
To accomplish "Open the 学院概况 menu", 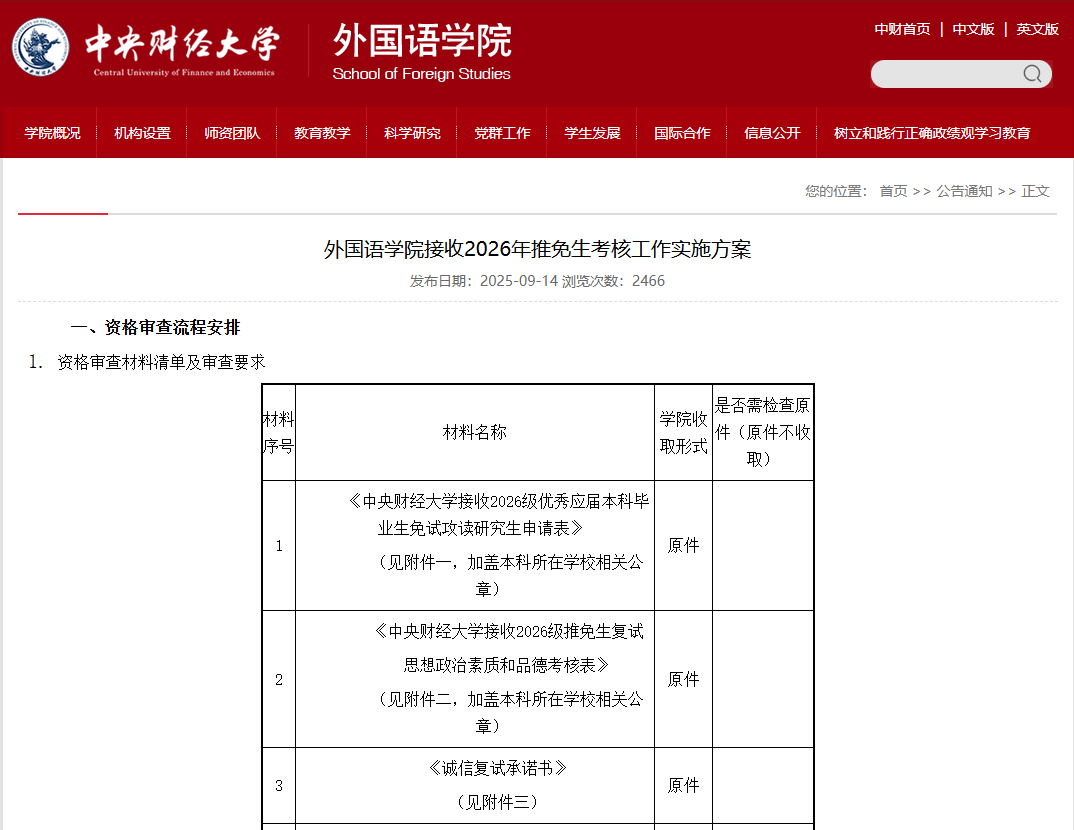I will tap(52, 133).
